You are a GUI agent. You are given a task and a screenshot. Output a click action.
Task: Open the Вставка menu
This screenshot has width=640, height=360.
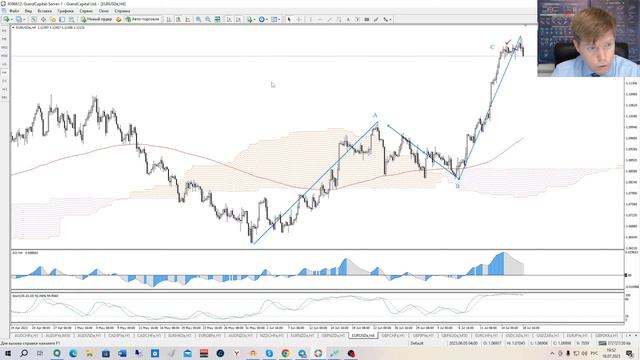44,11
